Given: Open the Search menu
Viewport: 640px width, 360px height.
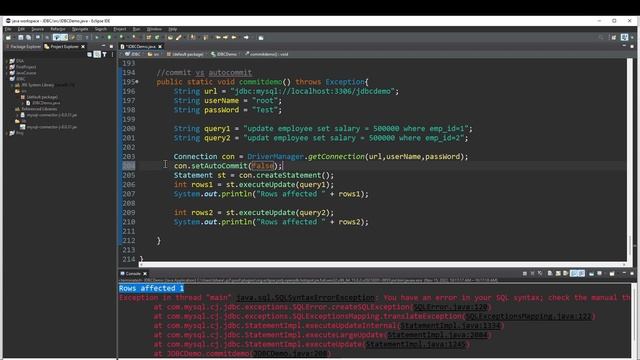Looking at the screenshot, I should 100,29.
